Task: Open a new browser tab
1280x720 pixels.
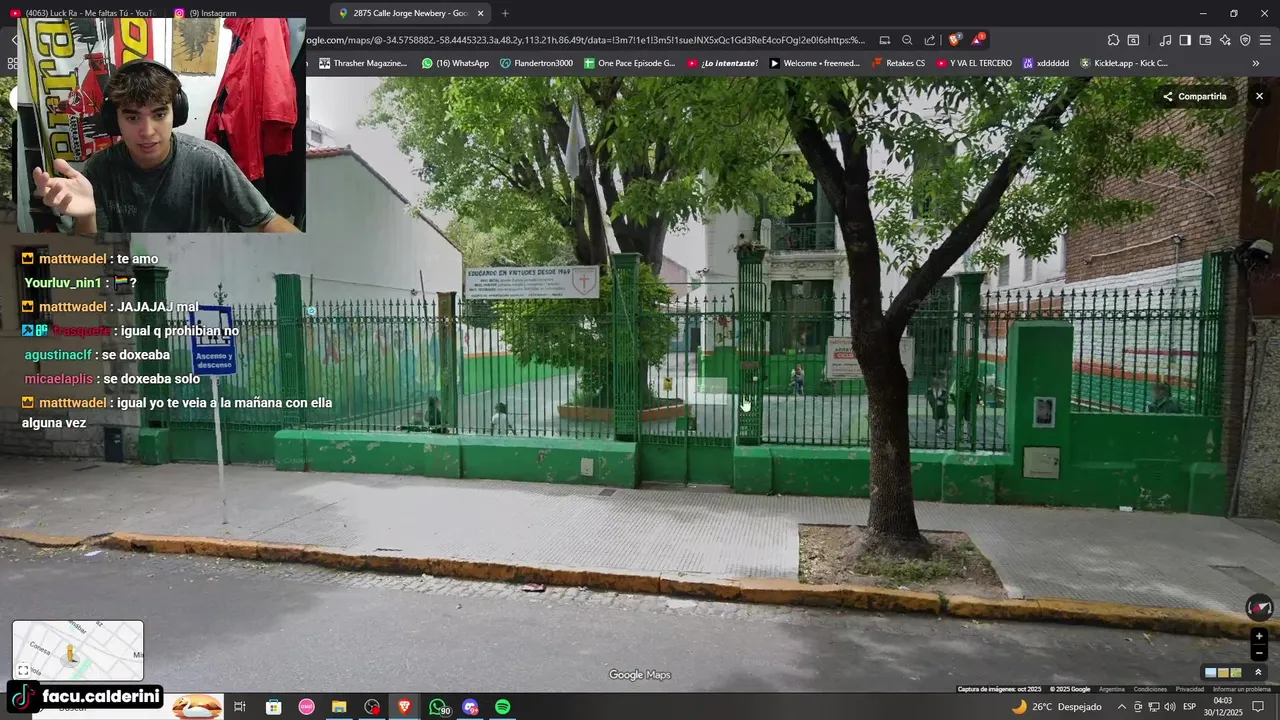Action: coord(505,13)
